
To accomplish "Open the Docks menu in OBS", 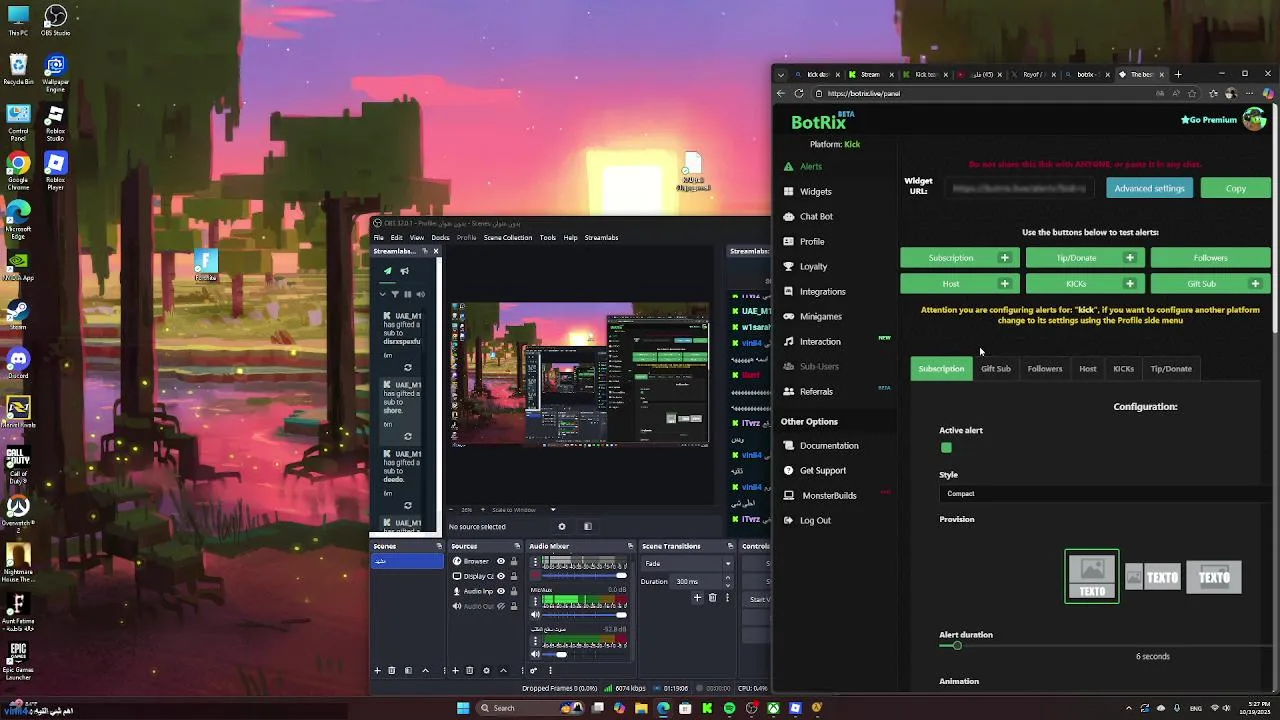I will [440, 238].
